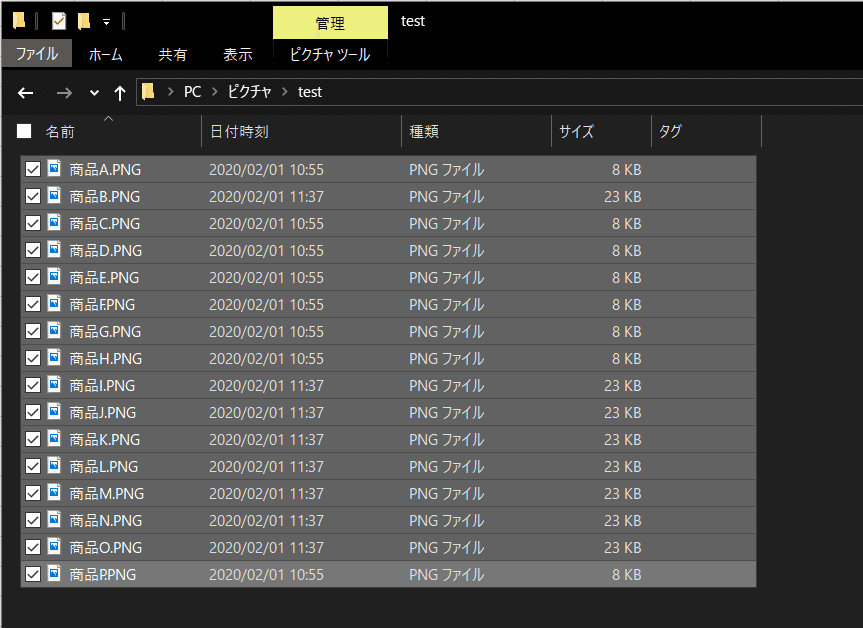Open the recent locations dropdown arrow
863x628 pixels.
(94, 92)
